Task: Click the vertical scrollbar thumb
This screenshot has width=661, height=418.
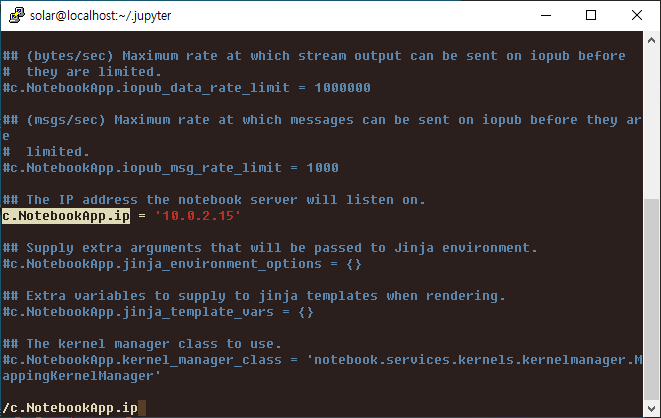Action: 651,299
